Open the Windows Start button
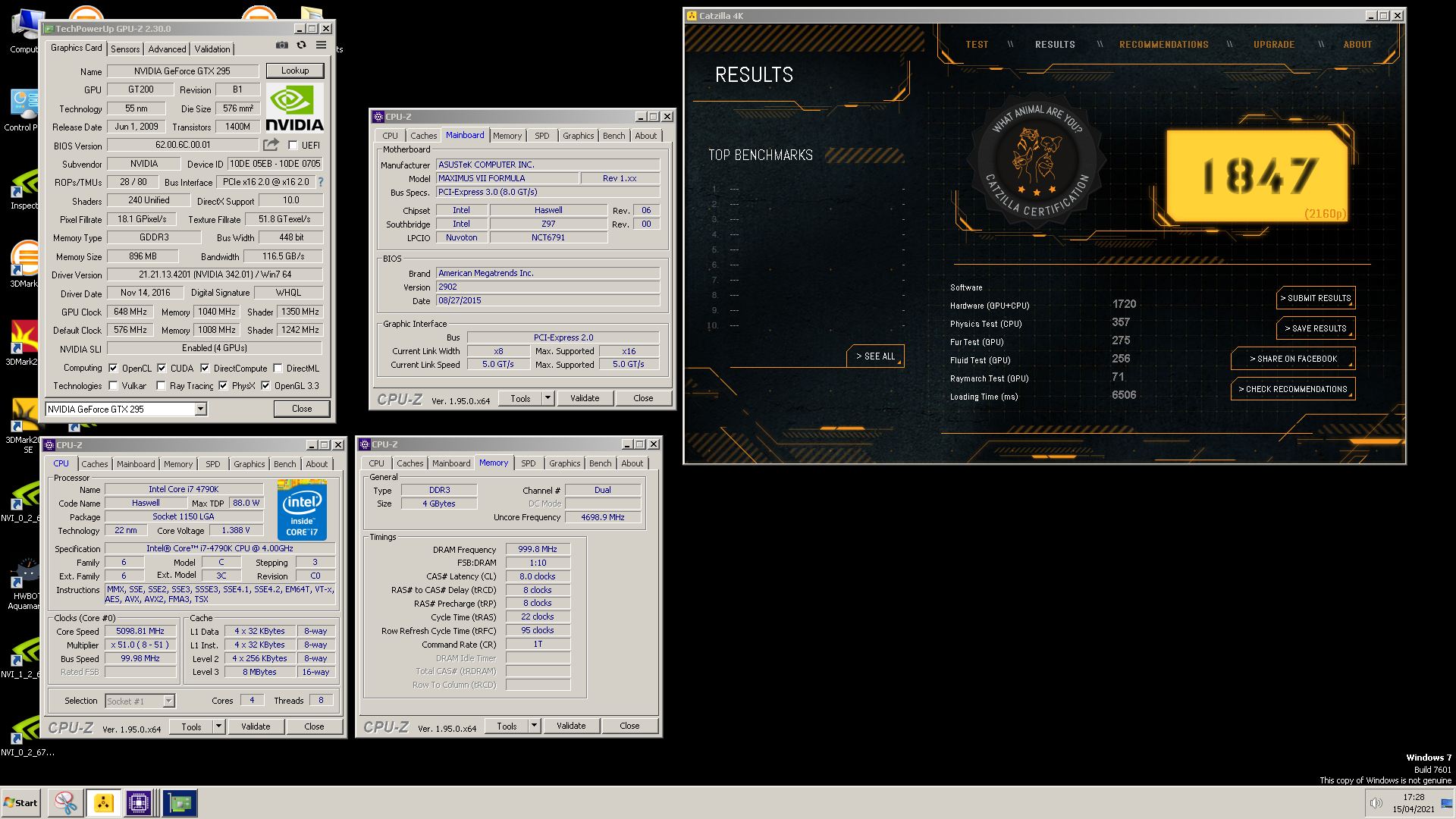This screenshot has width=1456, height=819. click(x=20, y=803)
